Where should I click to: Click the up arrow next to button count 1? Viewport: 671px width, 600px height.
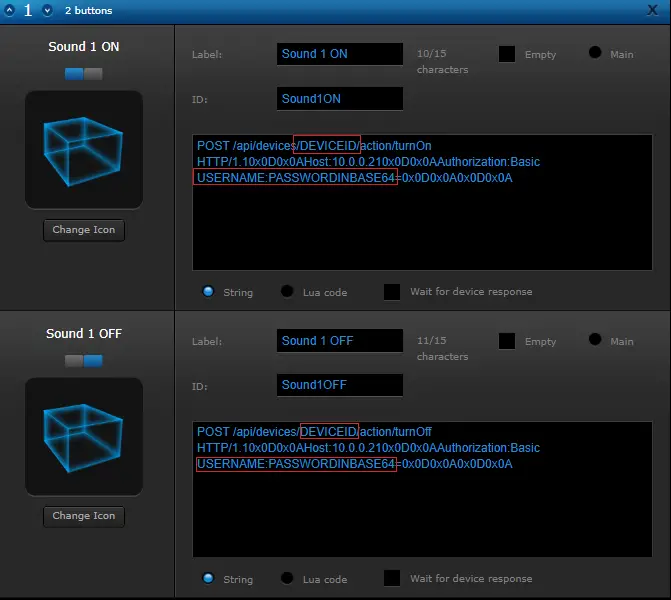click(x=9, y=10)
